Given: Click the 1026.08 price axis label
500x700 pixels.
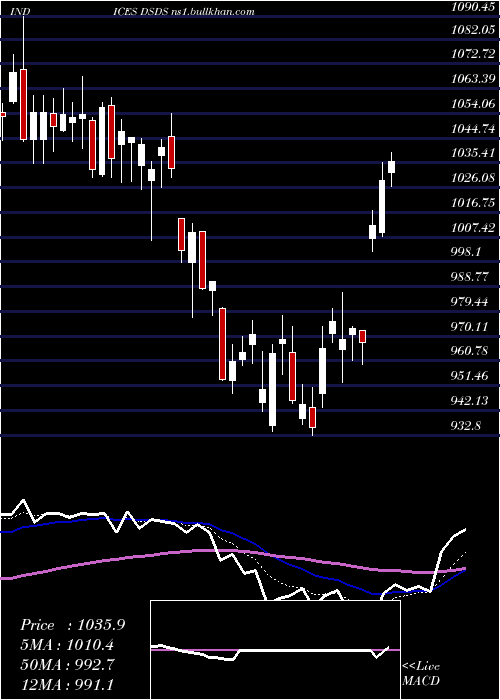Looking at the screenshot, I should click(x=474, y=178).
